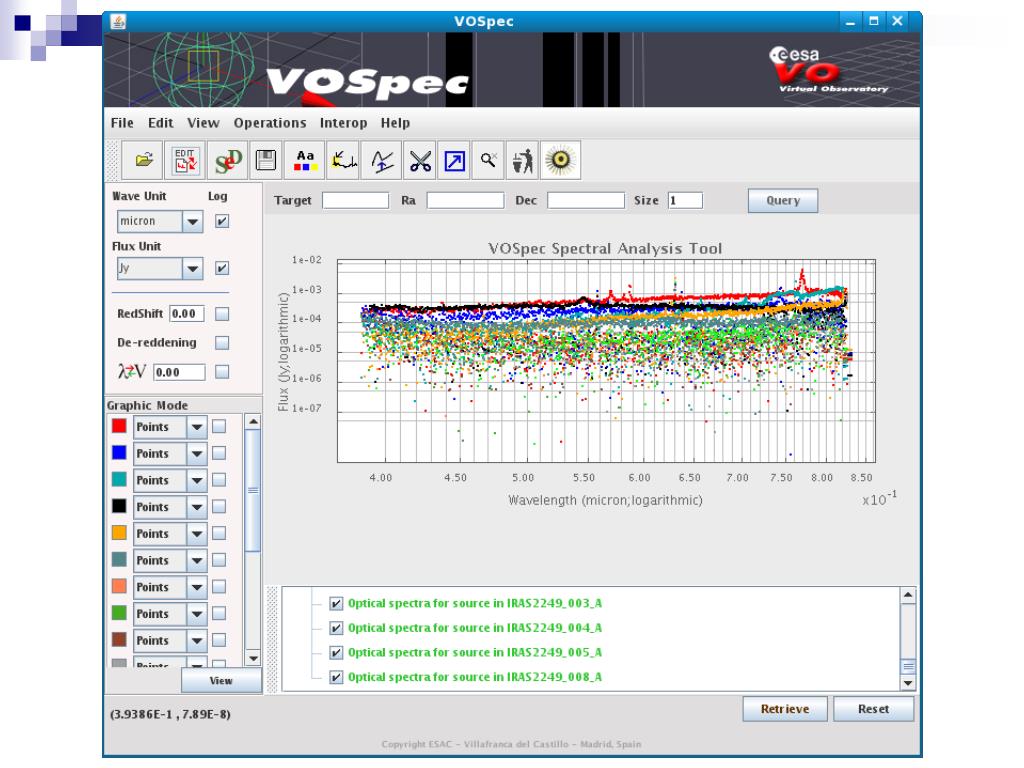Click the black color swatch
1024x768 pixels.
pos(119,506)
